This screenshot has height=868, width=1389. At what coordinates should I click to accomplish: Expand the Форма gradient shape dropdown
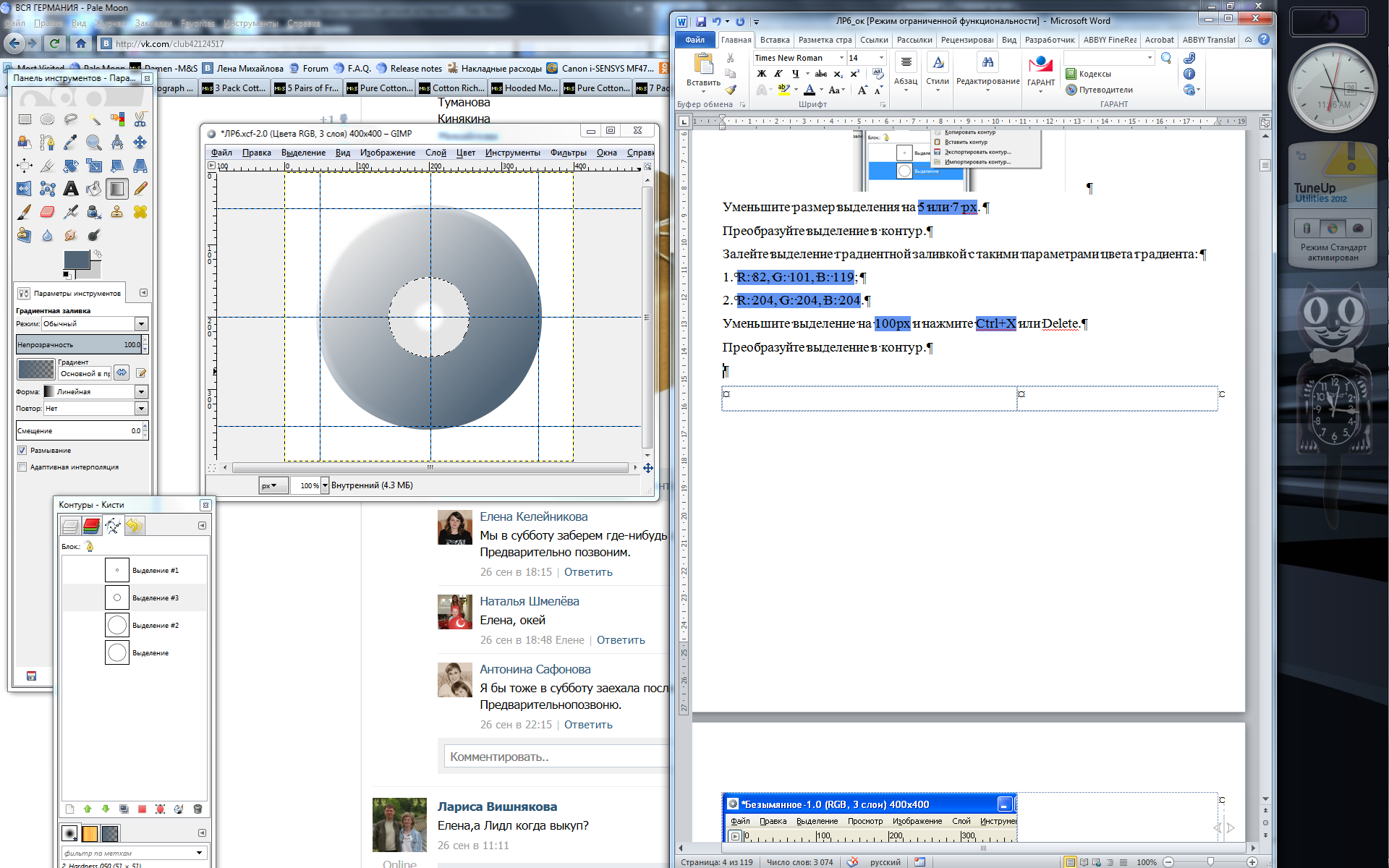click(142, 391)
